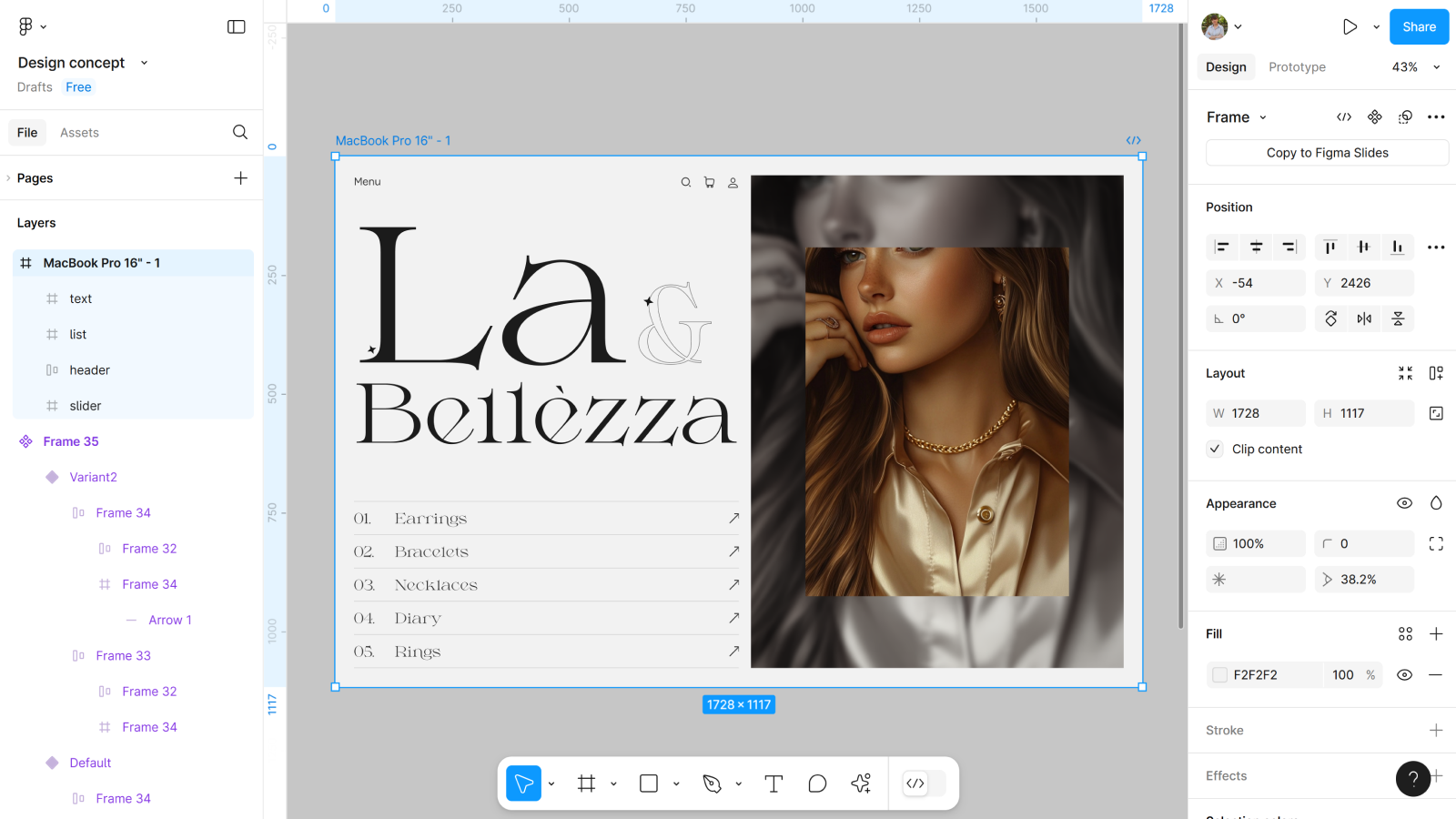Click Copy to Figma Slides button
The image size is (1456, 819).
(x=1327, y=153)
